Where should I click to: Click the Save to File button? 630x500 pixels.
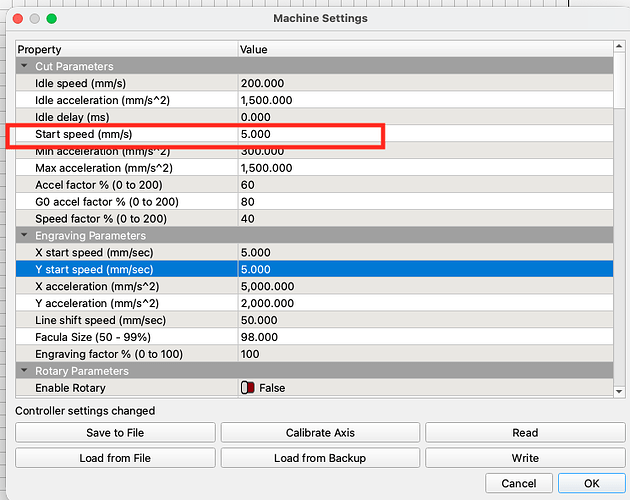pos(115,433)
